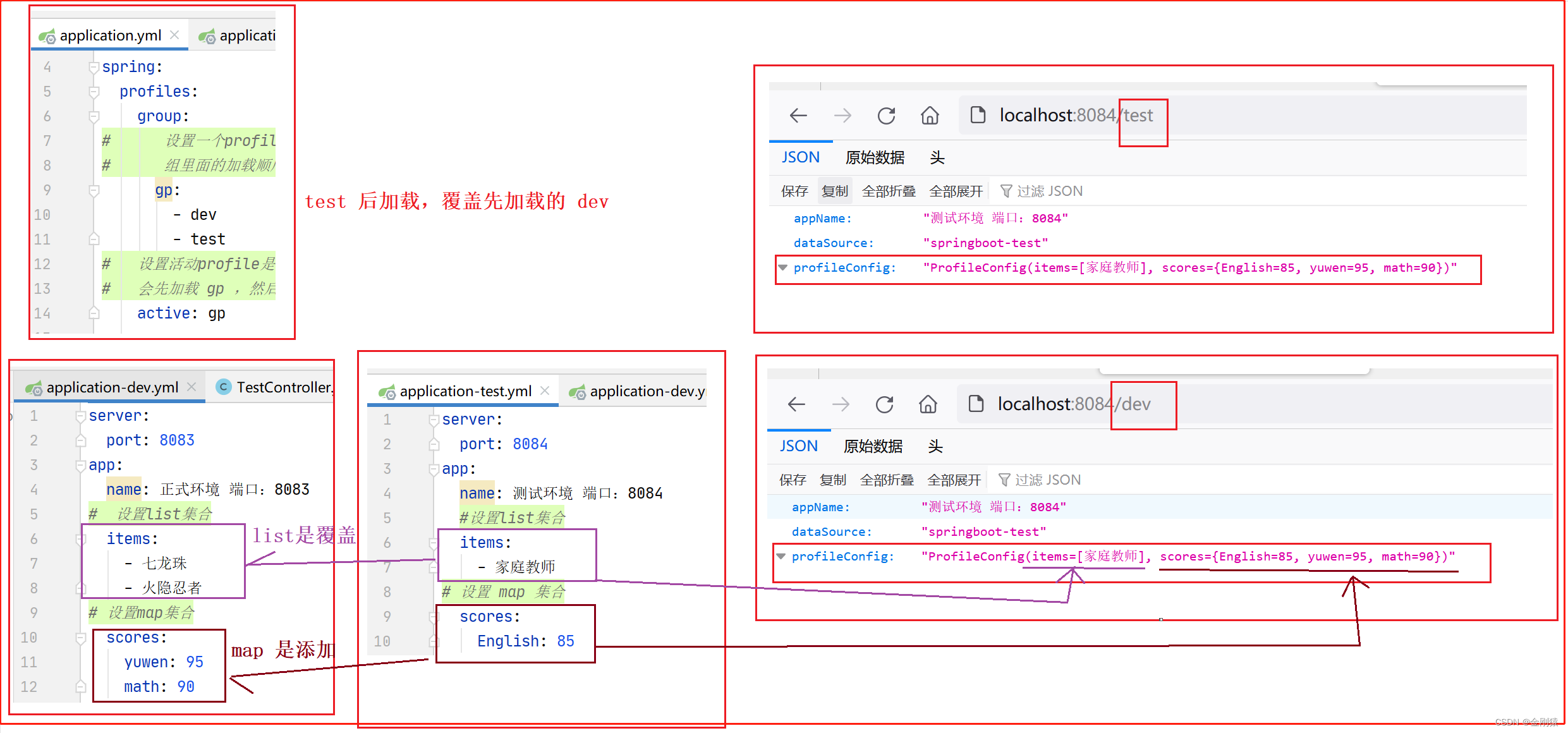
Task: Click 复制 in /dev JSON viewer
Action: click(833, 480)
